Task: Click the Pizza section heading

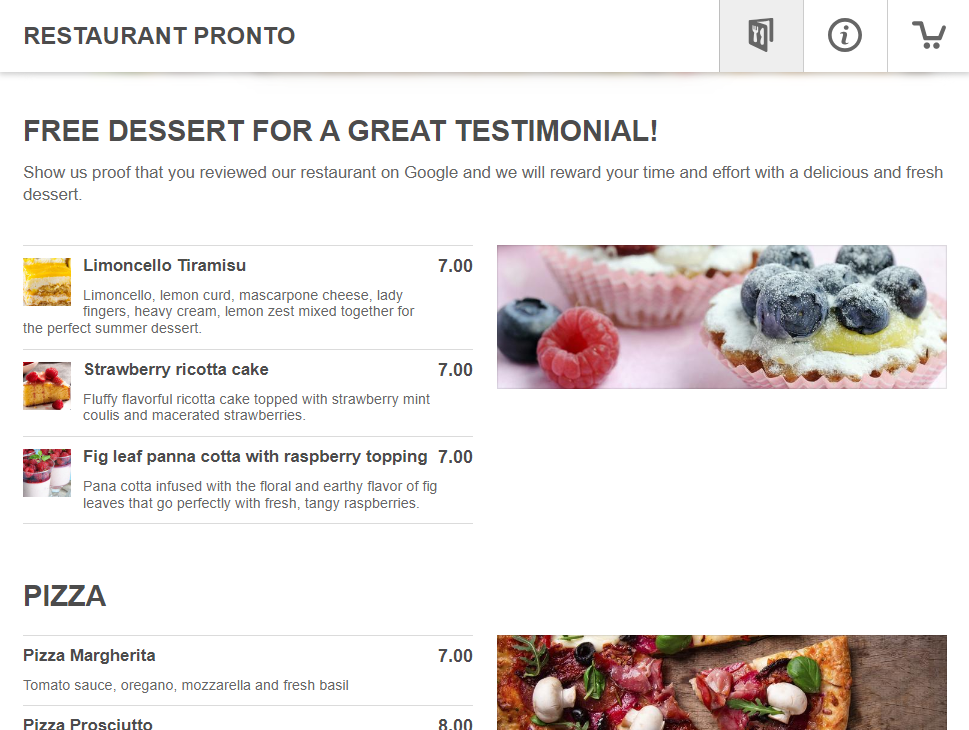Action: pos(64,596)
